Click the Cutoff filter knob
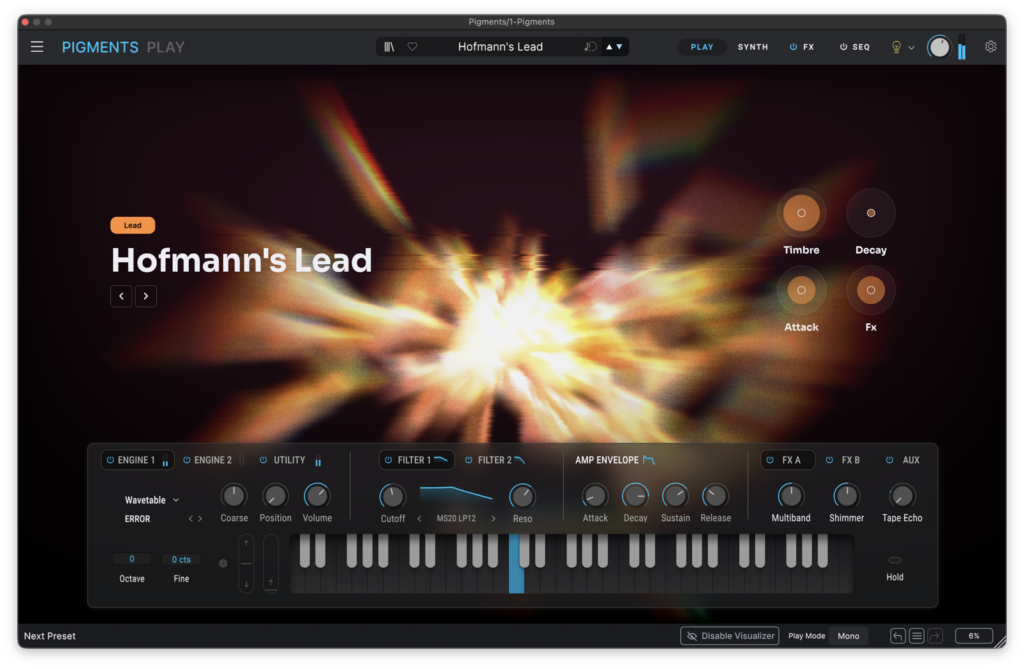Screen dimensions: 1024x669 click(392, 497)
